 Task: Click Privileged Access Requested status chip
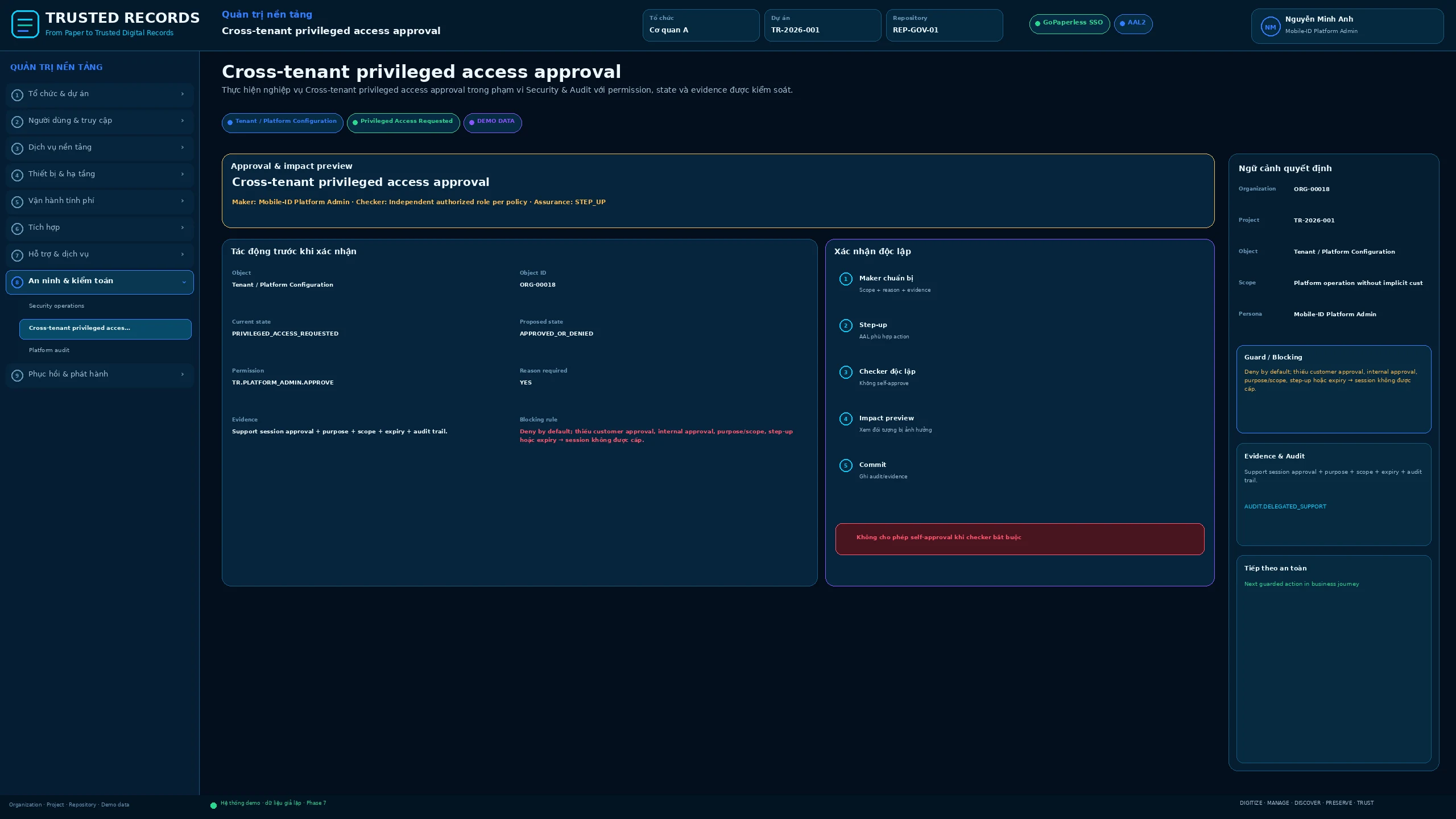pyautogui.click(x=403, y=122)
